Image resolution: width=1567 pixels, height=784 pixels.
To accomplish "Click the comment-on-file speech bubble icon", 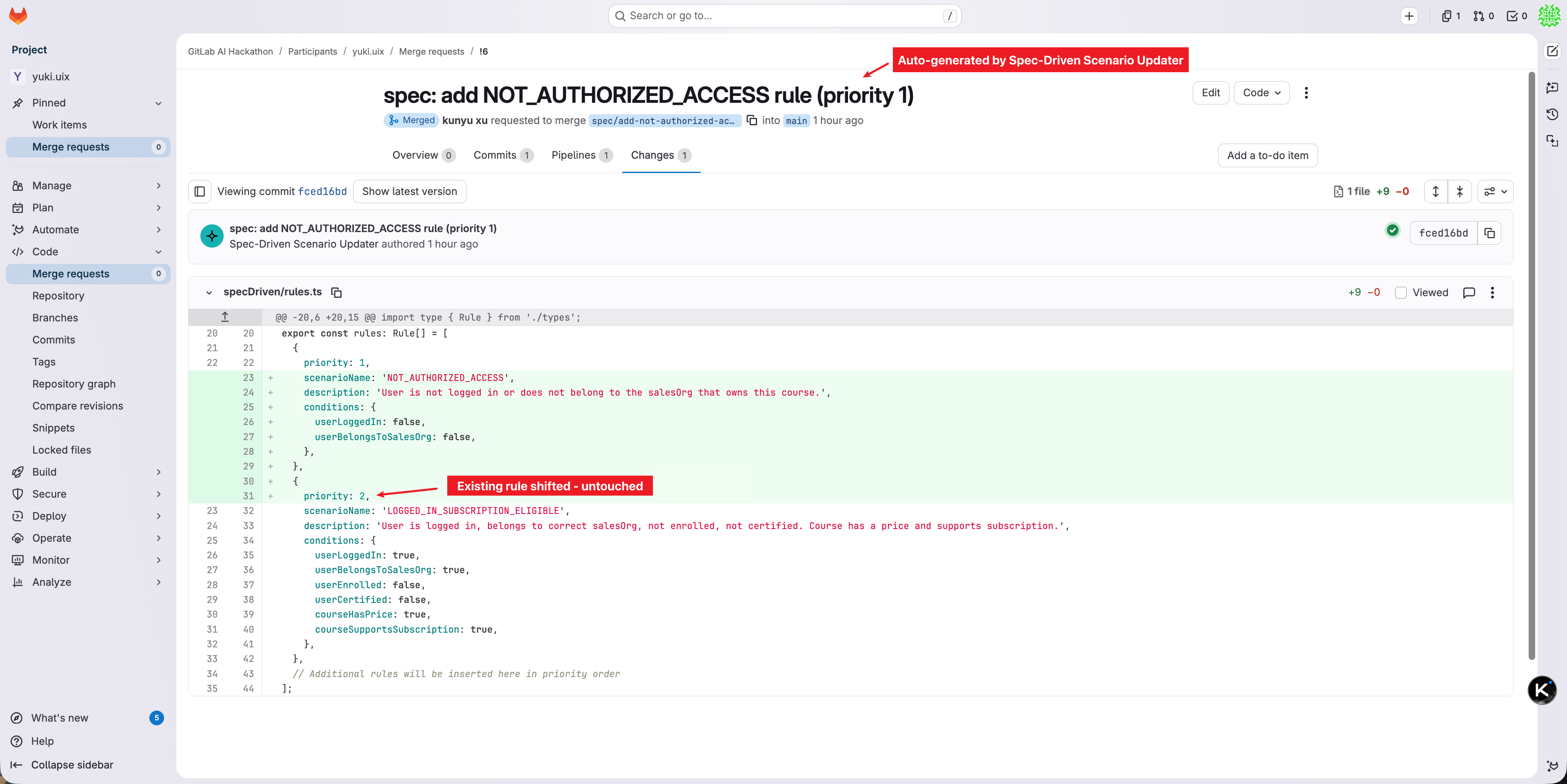I will point(1469,292).
